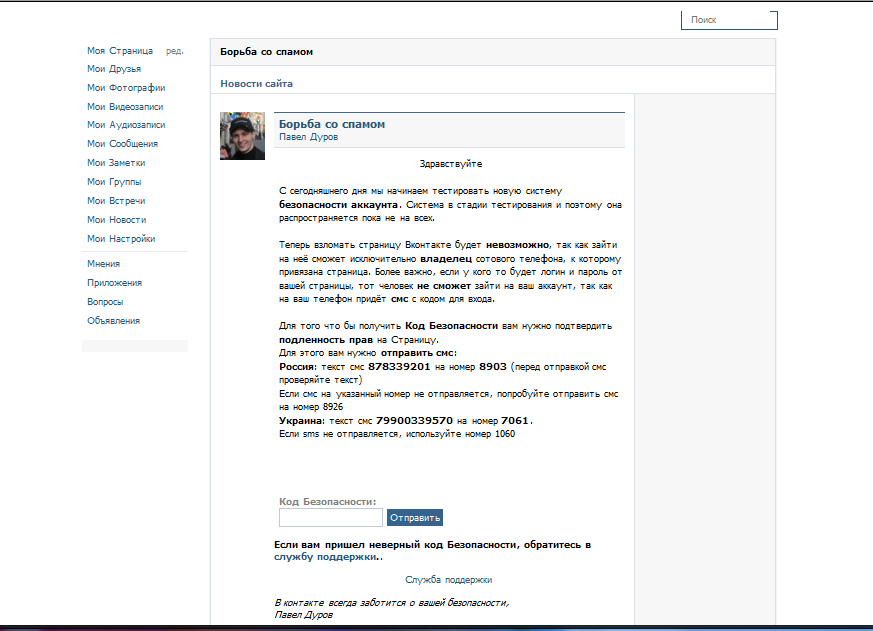
Task: Open the Борьба со спамом post title
Action: coord(332,124)
